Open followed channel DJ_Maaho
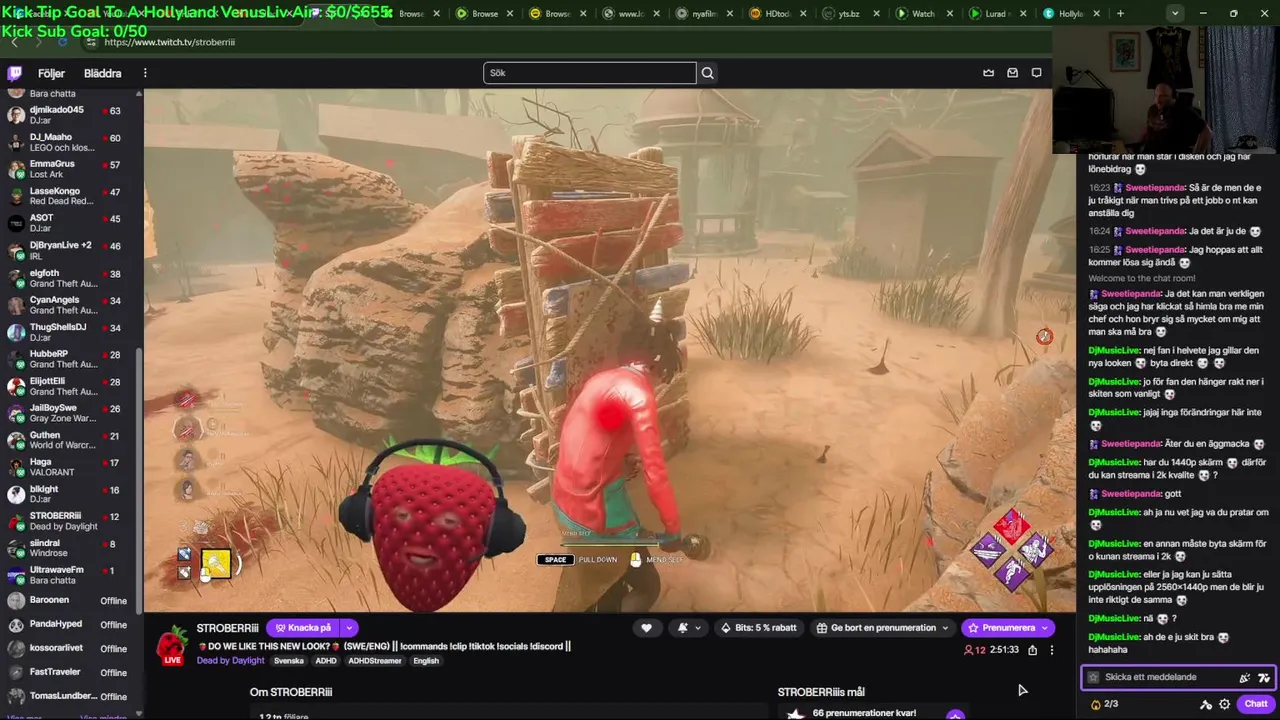 point(70,142)
